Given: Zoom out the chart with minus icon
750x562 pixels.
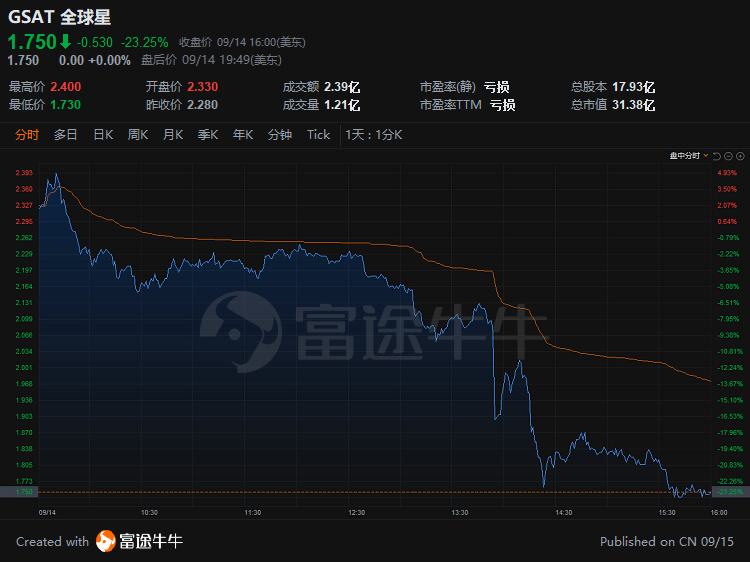Looking at the screenshot, I should (728, 156).
